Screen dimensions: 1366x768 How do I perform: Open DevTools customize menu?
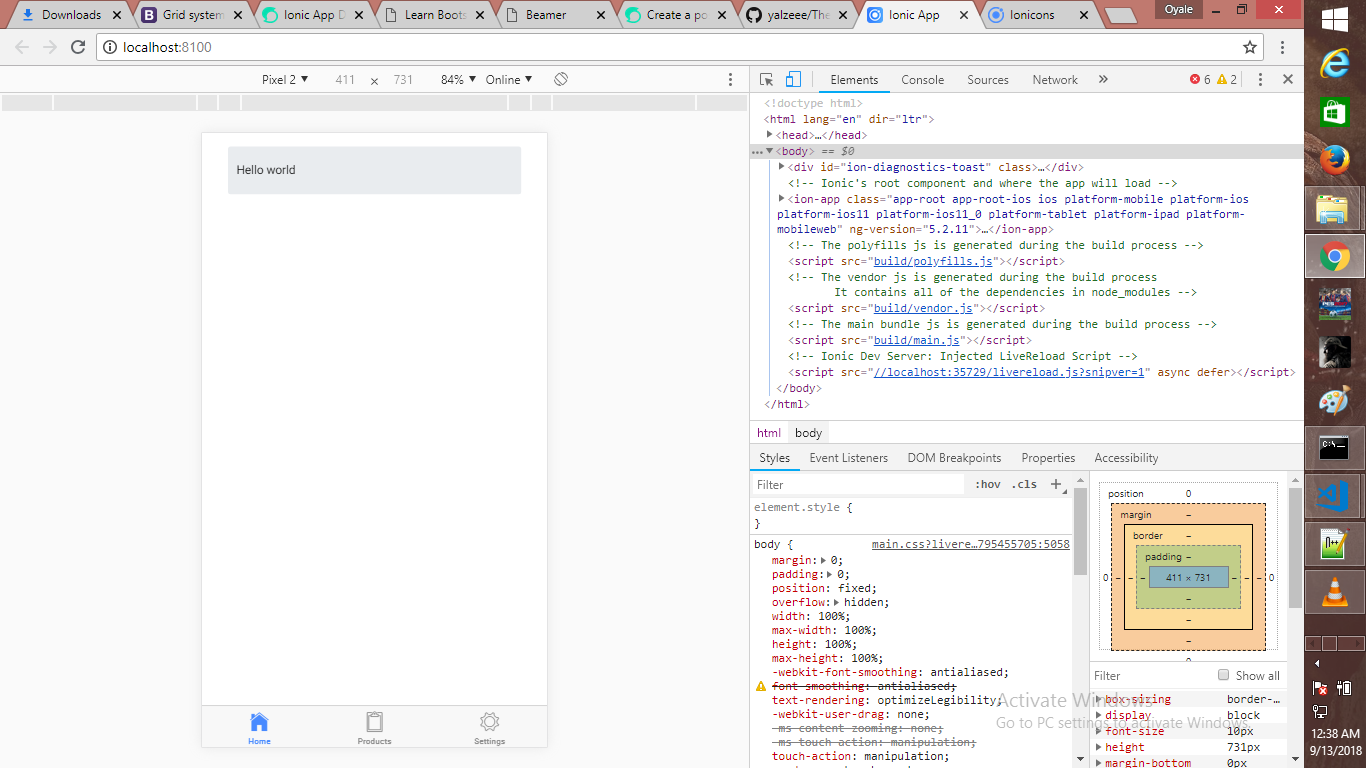(x=1260, y=80)
